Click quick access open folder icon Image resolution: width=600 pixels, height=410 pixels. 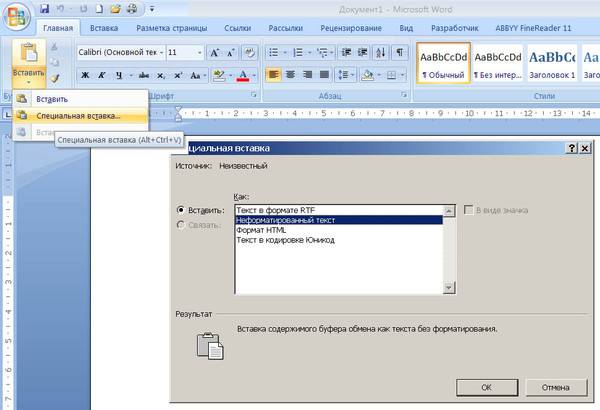115,8
